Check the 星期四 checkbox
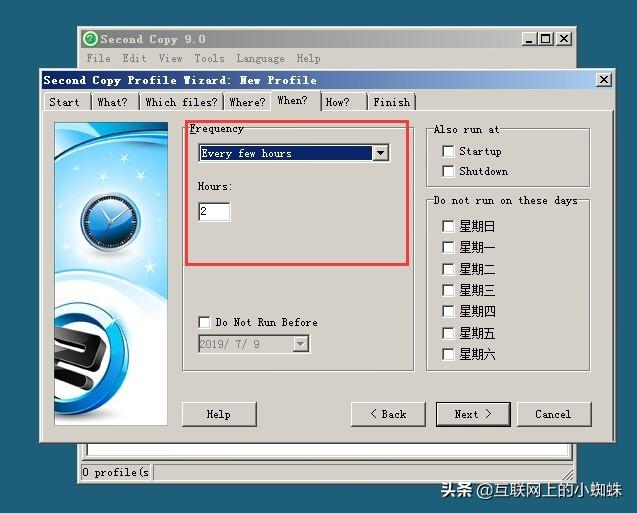The width and height of the screenshot is (637, 513). [x=448, y=312]
